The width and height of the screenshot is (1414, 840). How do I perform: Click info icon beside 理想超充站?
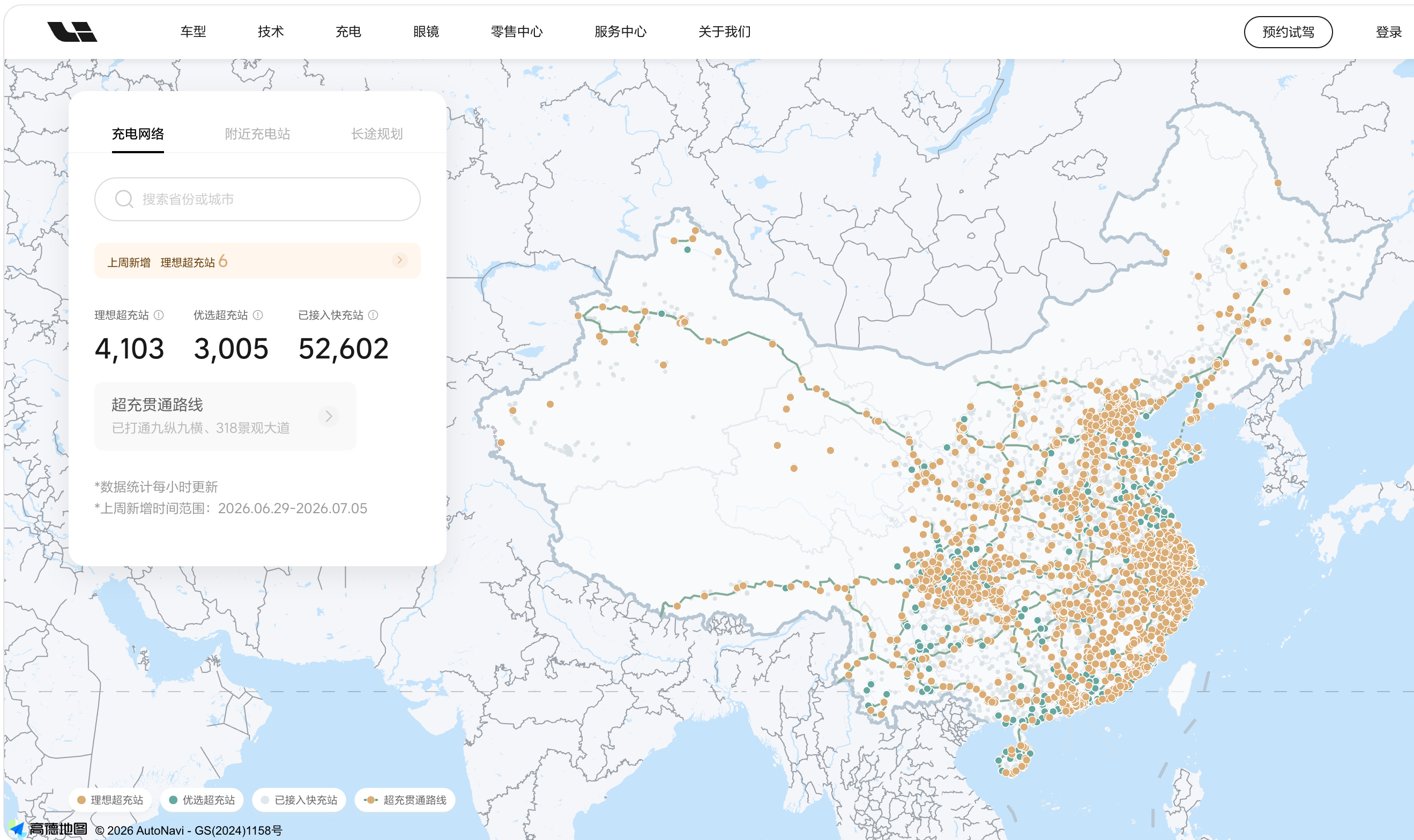coord(159,316)
